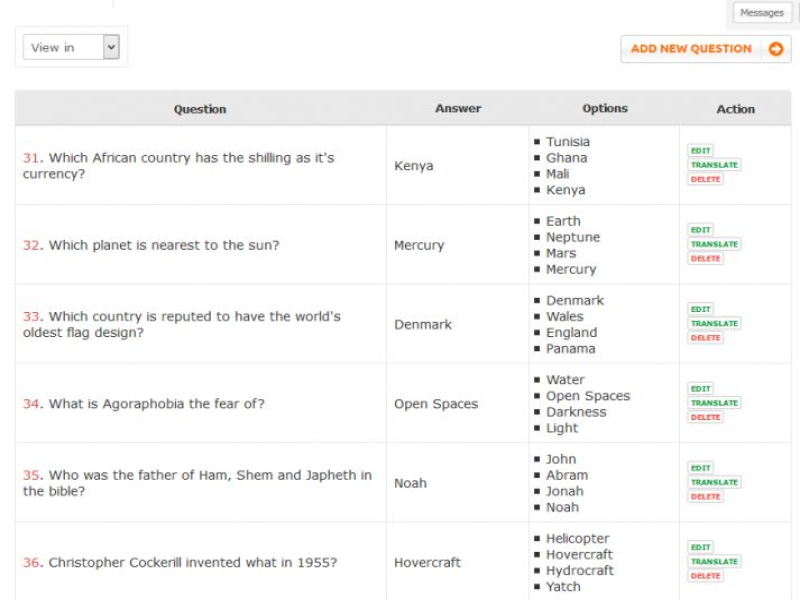The width and height of the screenshot is (800, 600).
Task: Edit question 34 about Agoraphobia
Action: [x=700, y=389]
